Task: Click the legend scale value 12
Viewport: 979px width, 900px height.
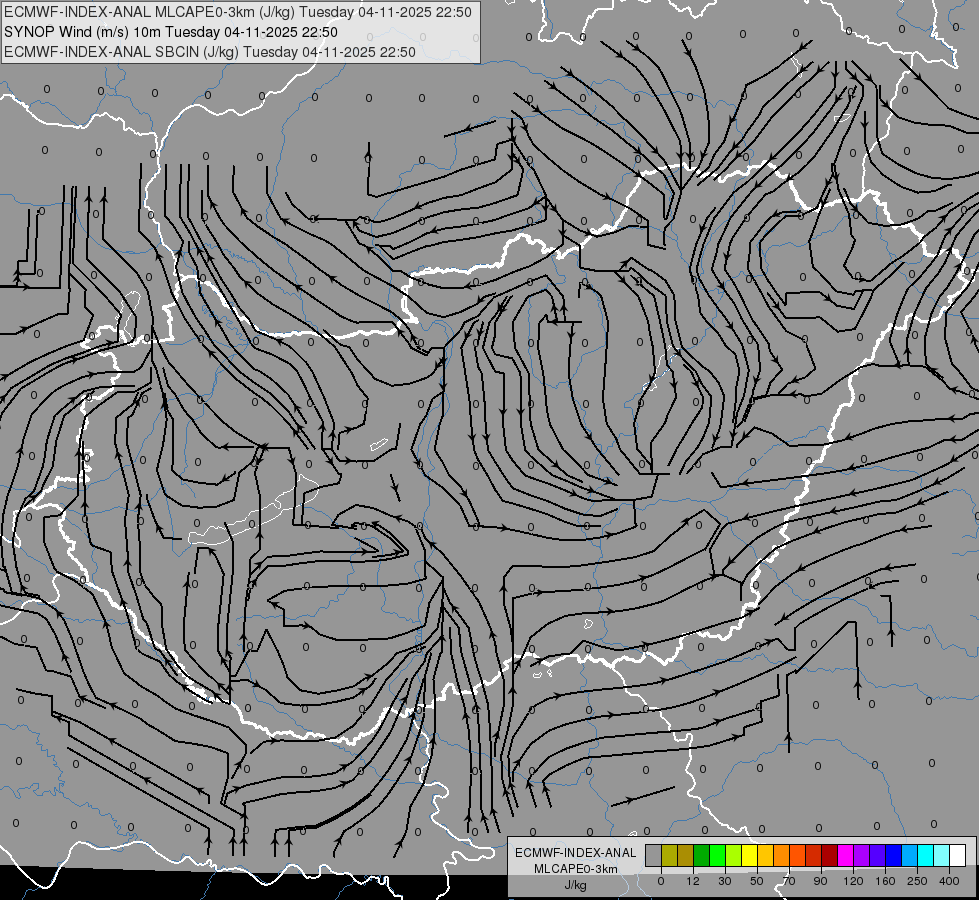Action: 693,881
